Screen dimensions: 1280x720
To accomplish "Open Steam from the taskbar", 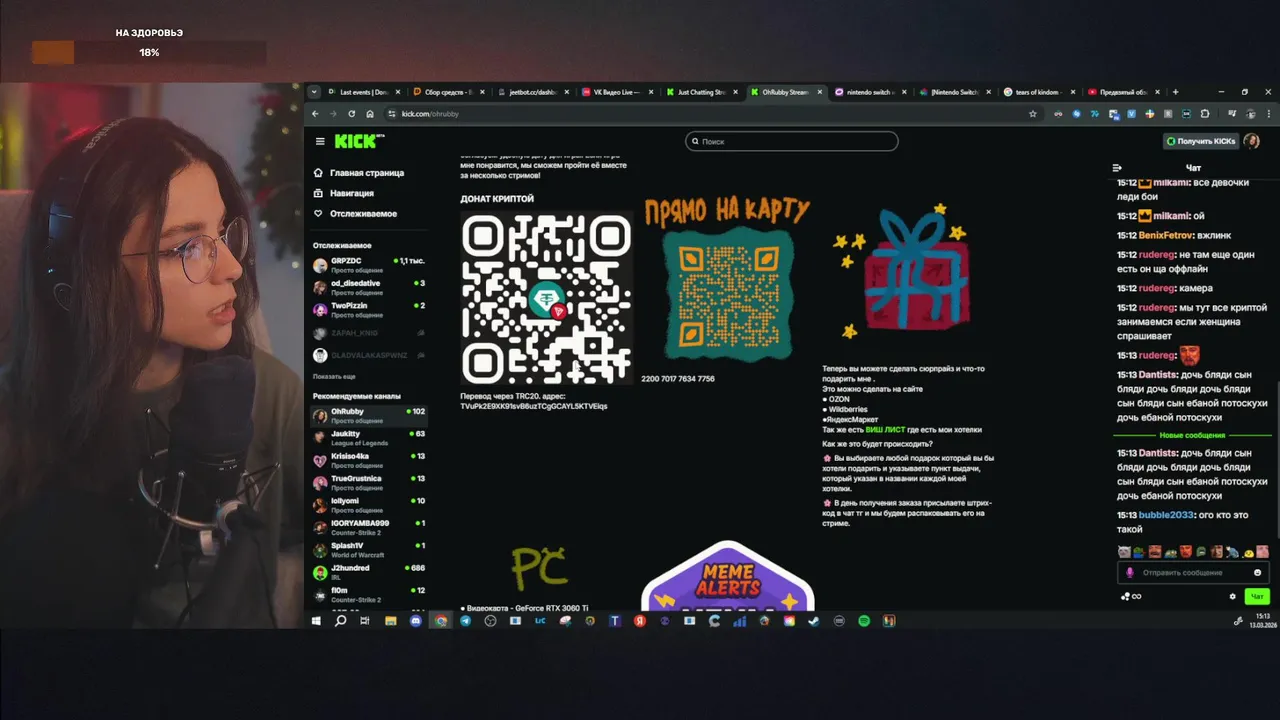I will [x=814, y=621].
